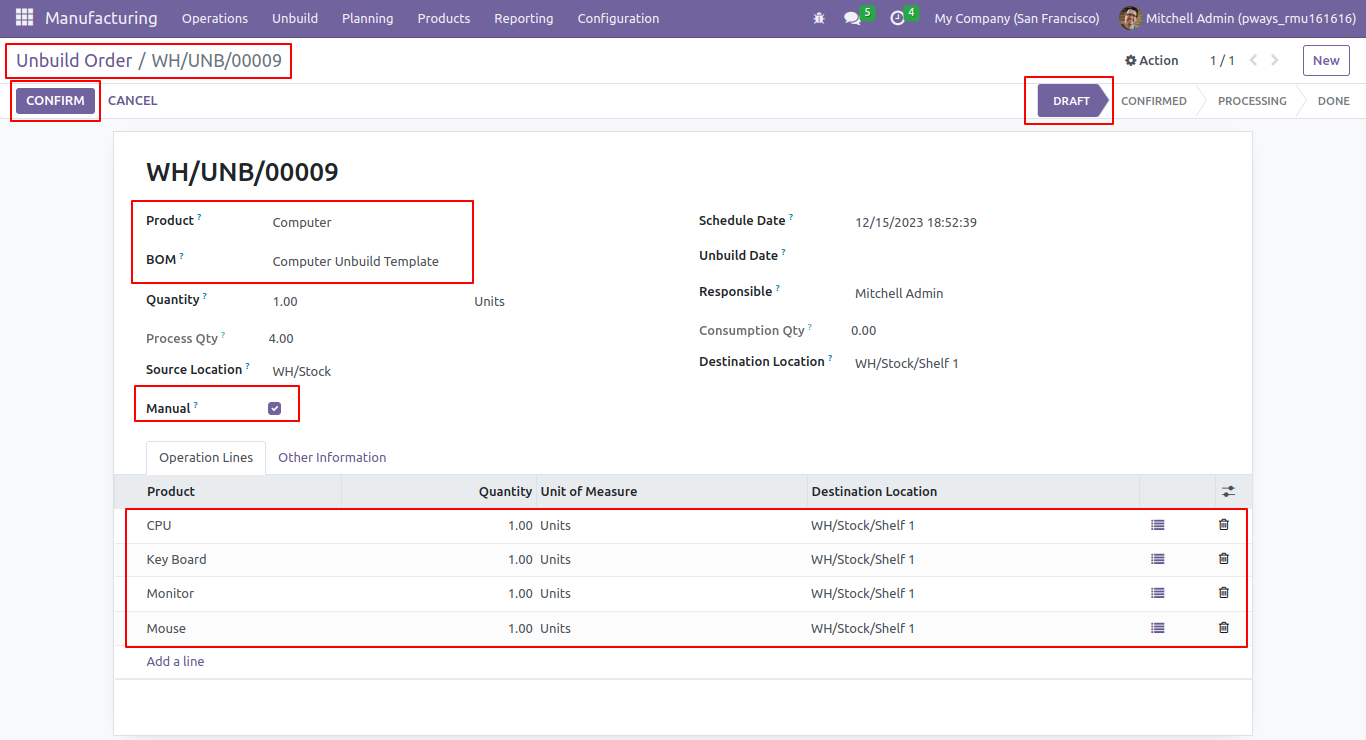The image size is (1366, 740).
Task: Open column settings adjust icon
Action: coord(1228,491)
